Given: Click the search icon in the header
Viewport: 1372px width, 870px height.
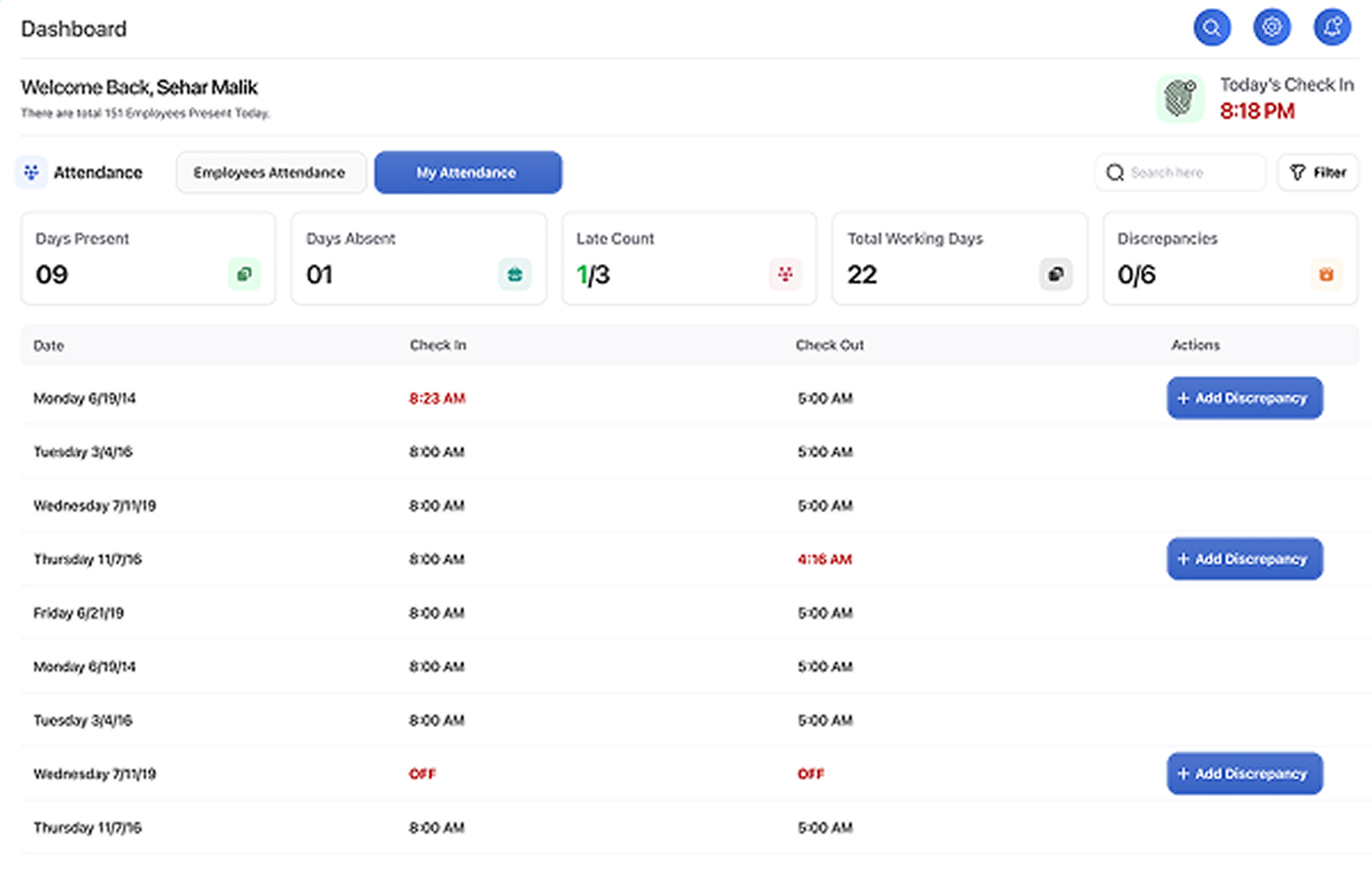Looking at the screenshot, I should (1211, 27).
